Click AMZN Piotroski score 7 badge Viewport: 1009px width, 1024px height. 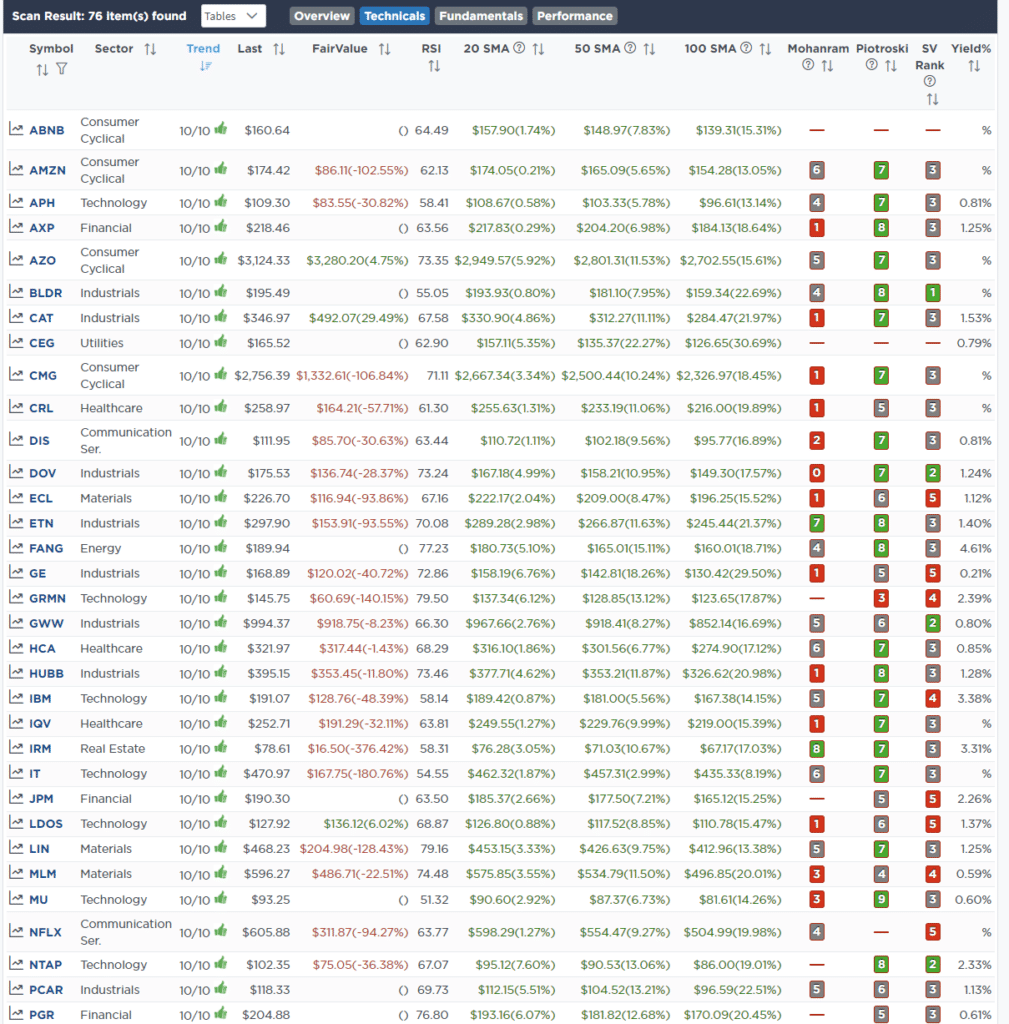[x=881, y=170]
